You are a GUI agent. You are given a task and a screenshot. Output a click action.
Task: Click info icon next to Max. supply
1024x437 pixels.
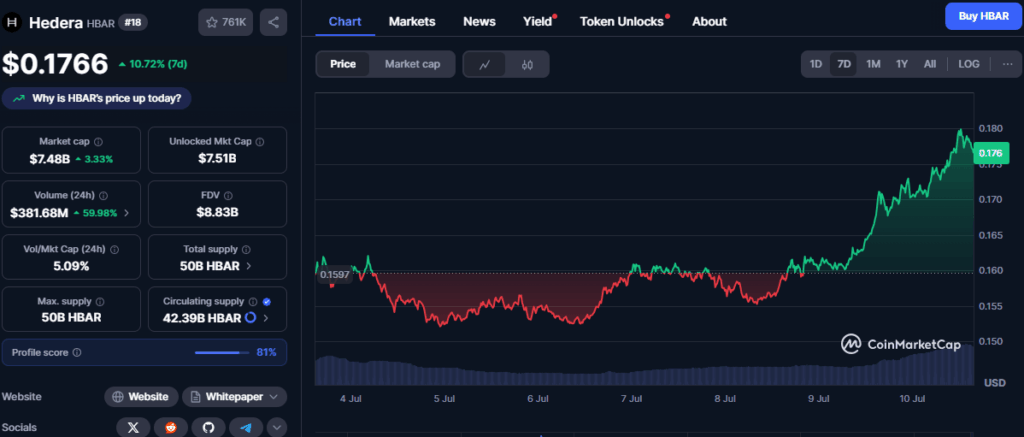tap(100, 302)
